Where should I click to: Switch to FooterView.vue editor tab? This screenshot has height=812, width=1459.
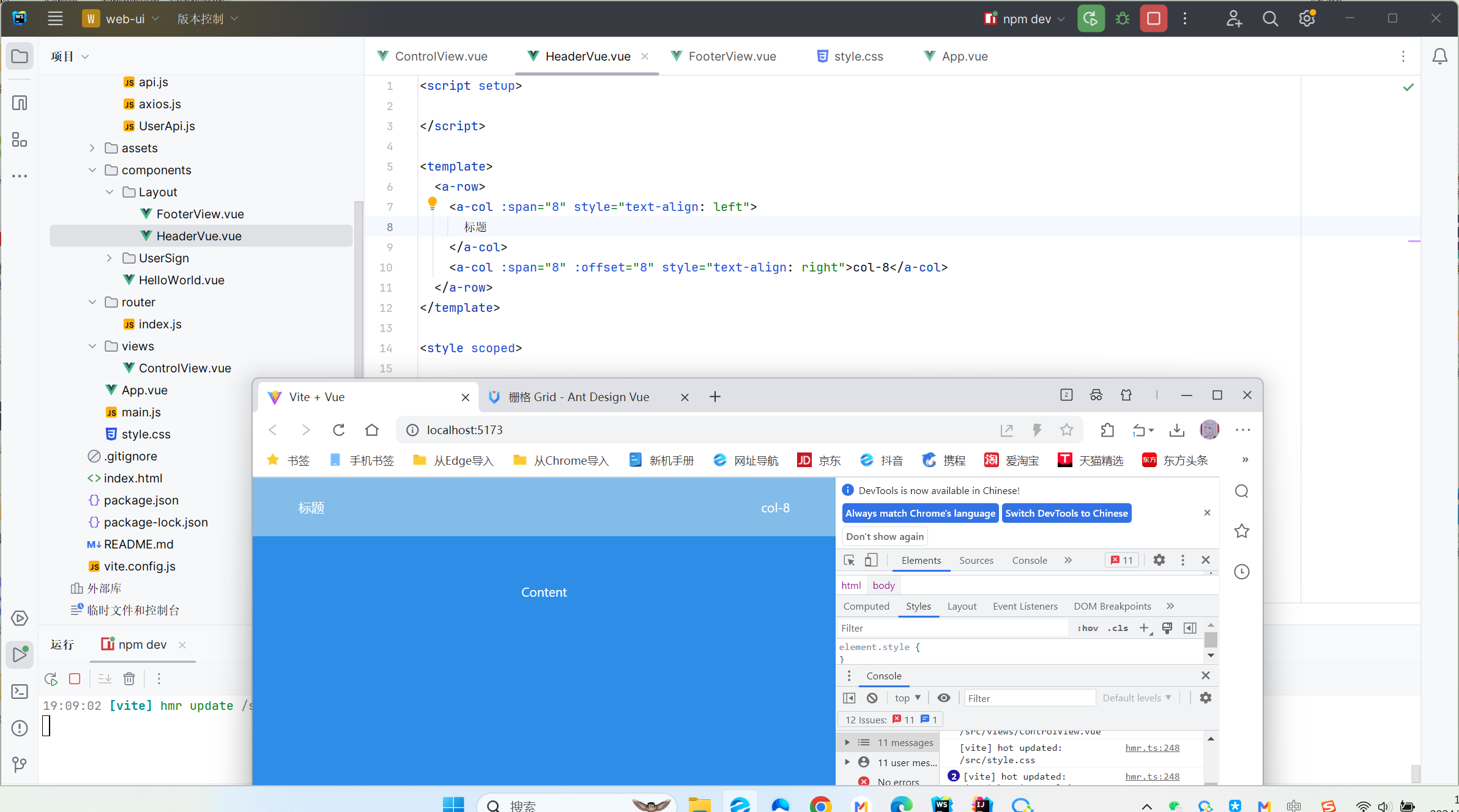click(x=724, y=56)
